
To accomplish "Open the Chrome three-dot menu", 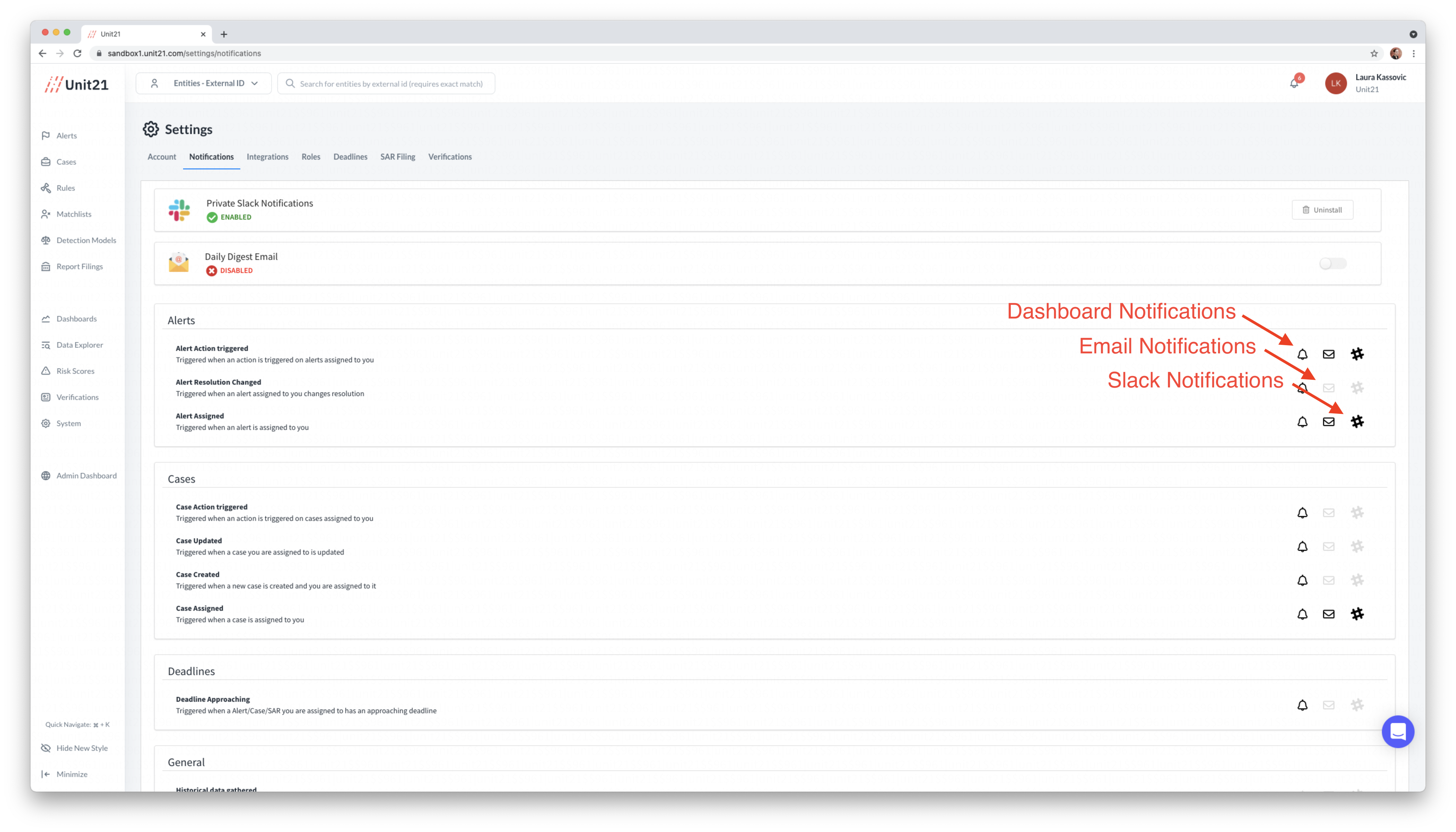I will (x=1414, y=53).
